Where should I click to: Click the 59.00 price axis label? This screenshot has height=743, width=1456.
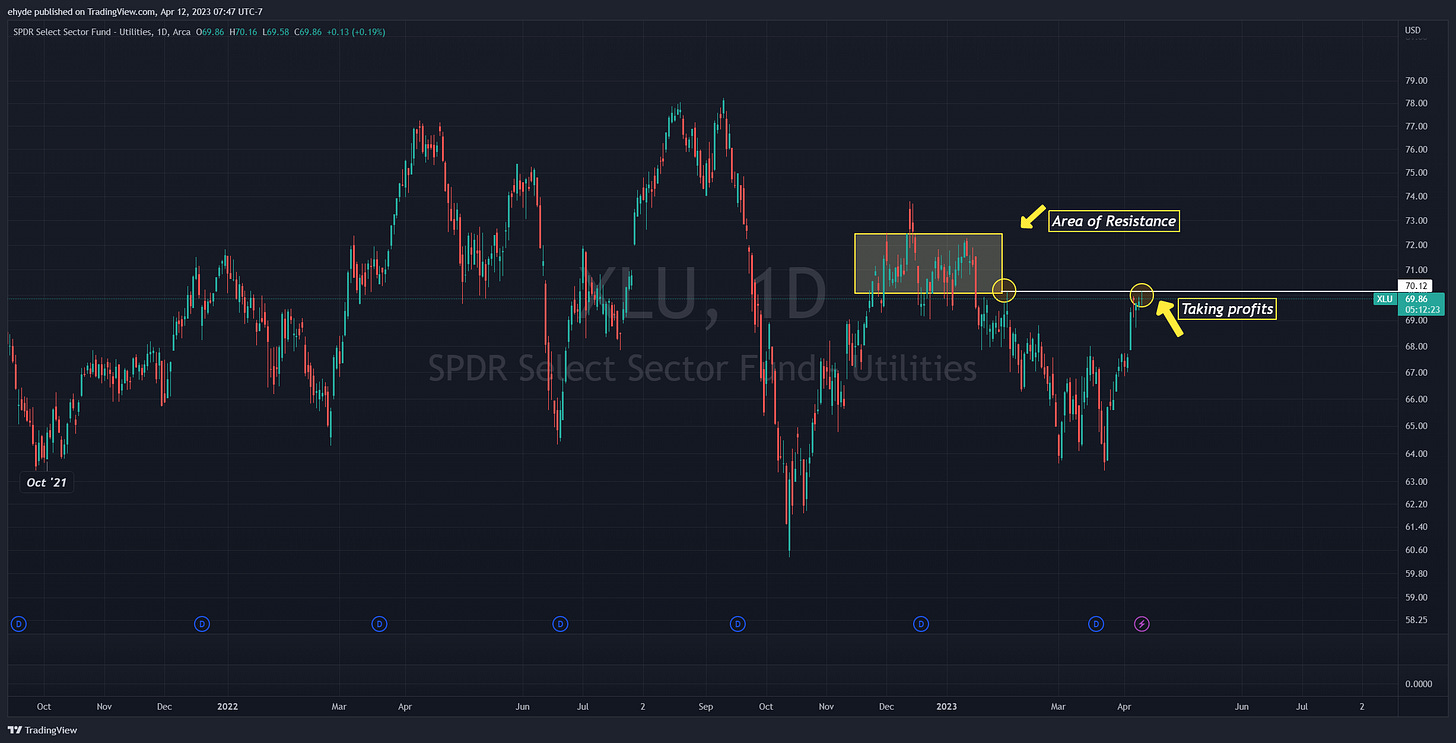1416,597
